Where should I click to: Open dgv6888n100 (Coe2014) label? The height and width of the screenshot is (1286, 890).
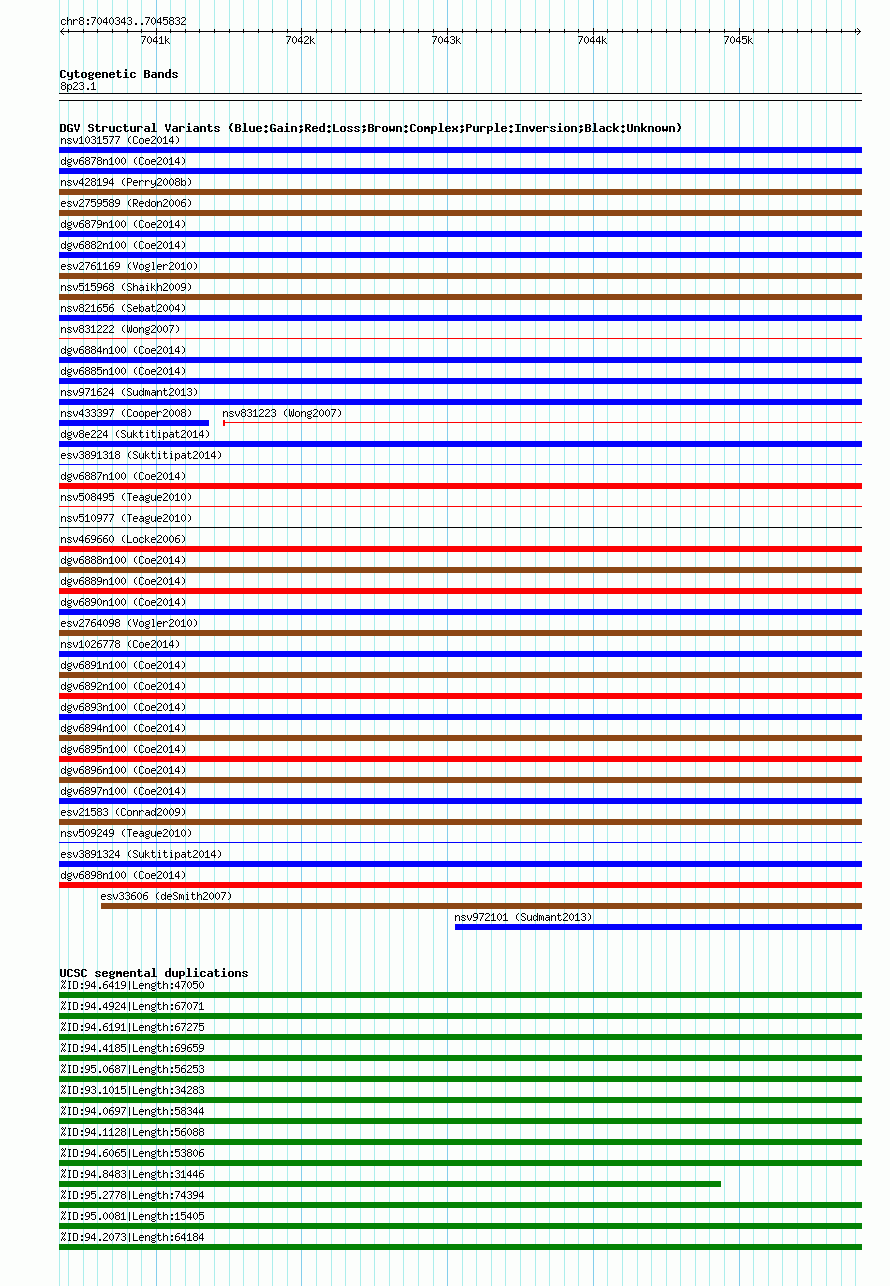click(123, 560)
